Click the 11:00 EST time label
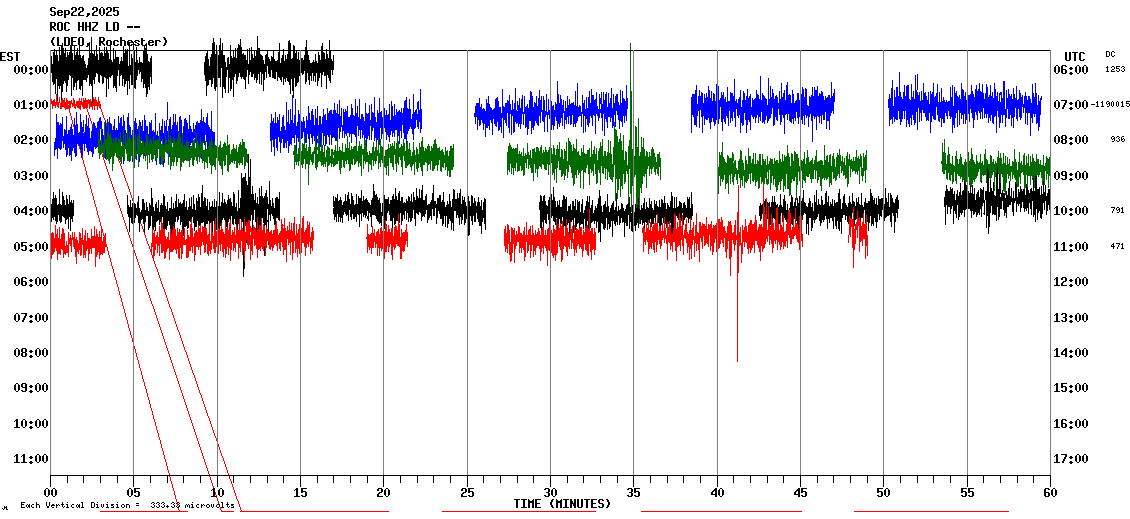Image resolution: width=1130 pixels, height=519 pixels. [31, 459]
